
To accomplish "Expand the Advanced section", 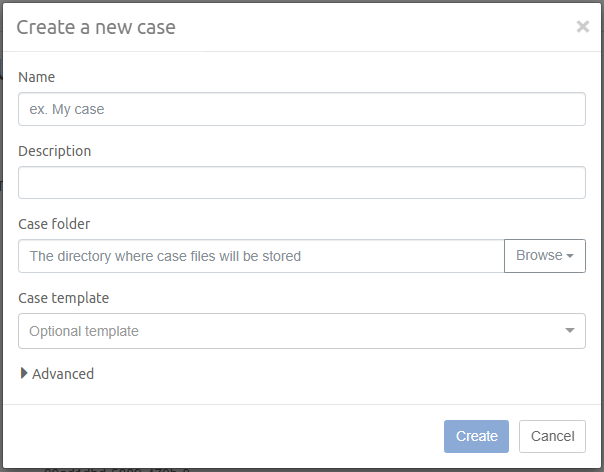I will 62,374.
